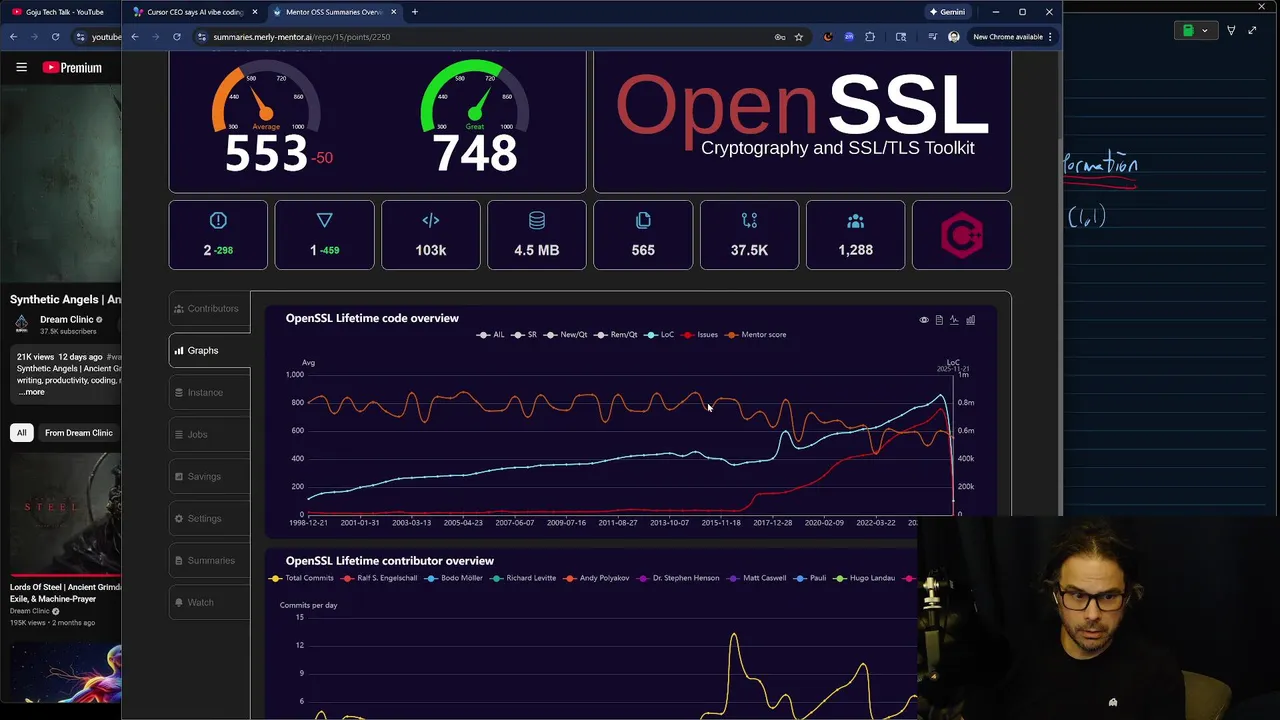Toggle Hugo Landau legend series
This screenshot has height=720, width=1280.
(865, 578)
